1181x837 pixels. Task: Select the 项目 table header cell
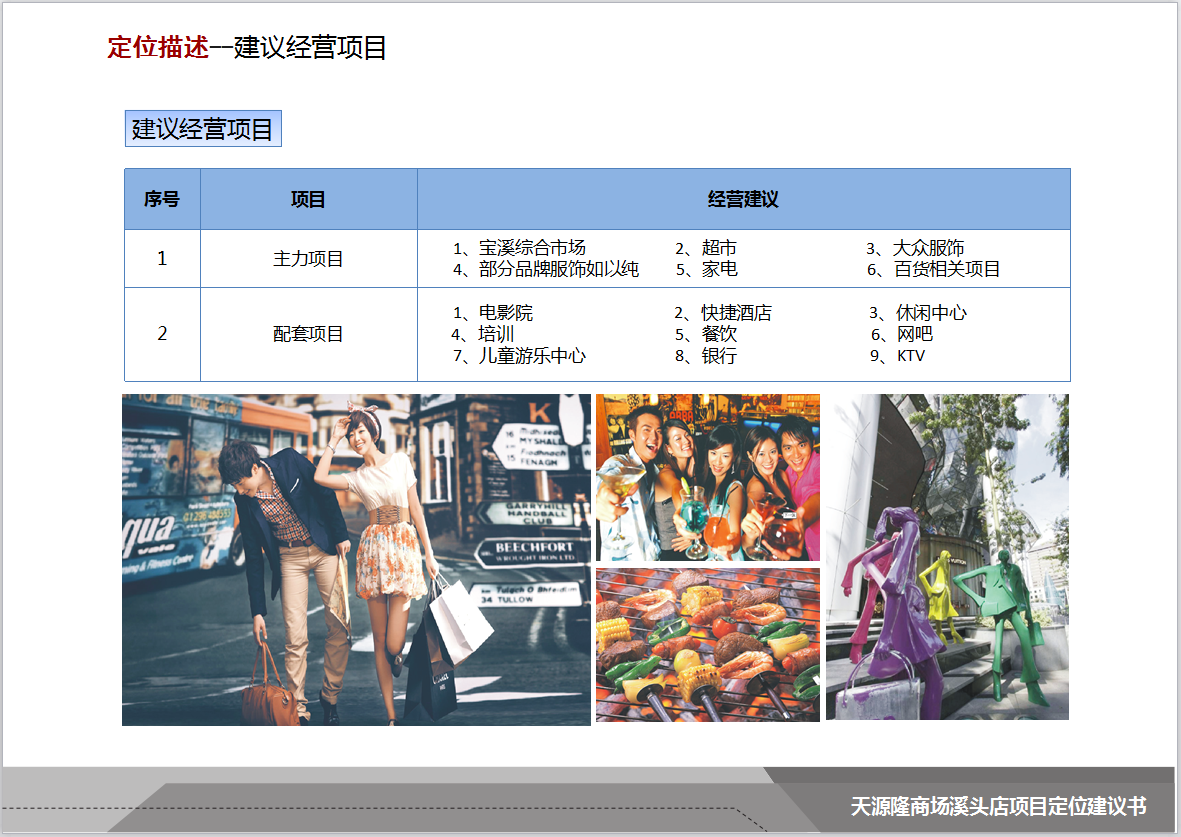tap(308, 199)
